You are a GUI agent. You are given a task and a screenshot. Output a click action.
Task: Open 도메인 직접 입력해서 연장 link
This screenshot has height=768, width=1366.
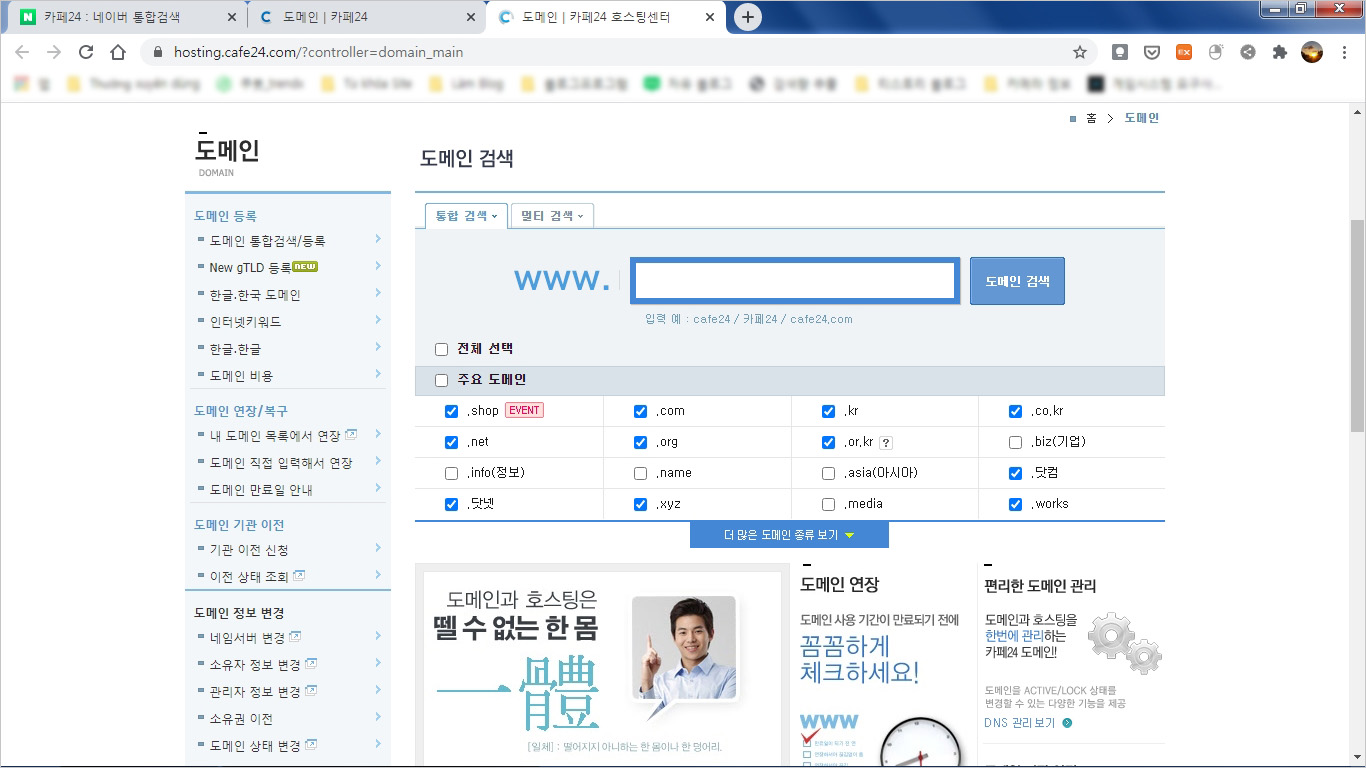tap(281, 463)
